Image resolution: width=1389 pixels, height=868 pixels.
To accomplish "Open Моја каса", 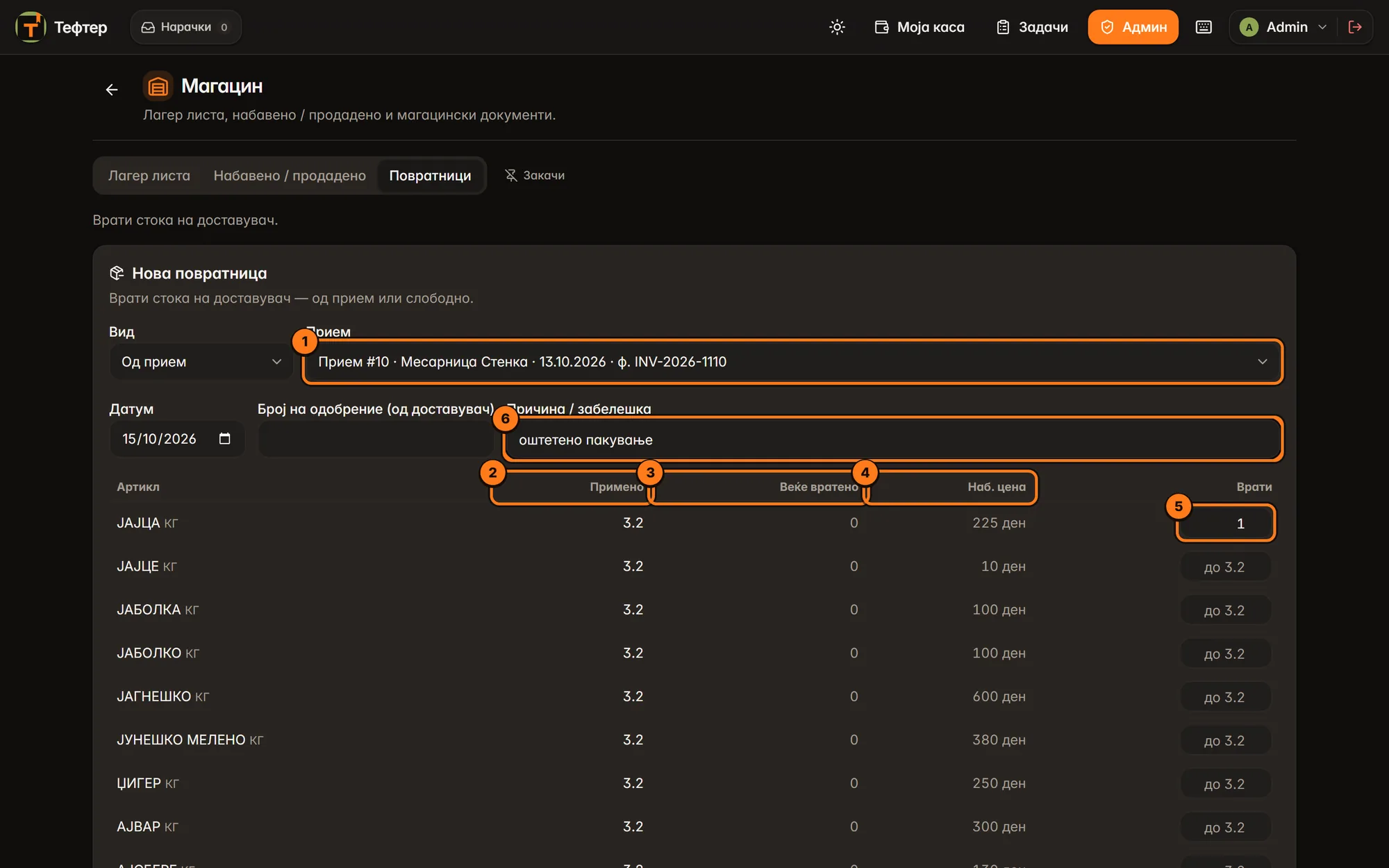I will 920,27.
